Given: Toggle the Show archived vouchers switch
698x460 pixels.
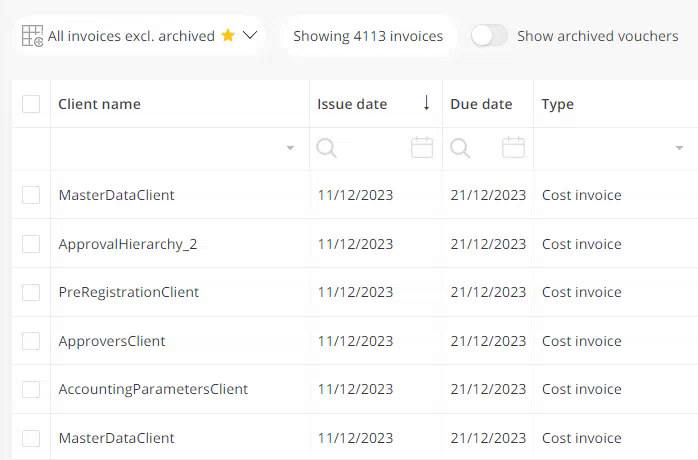Looking at the screenshot, I should pos(489,36).
